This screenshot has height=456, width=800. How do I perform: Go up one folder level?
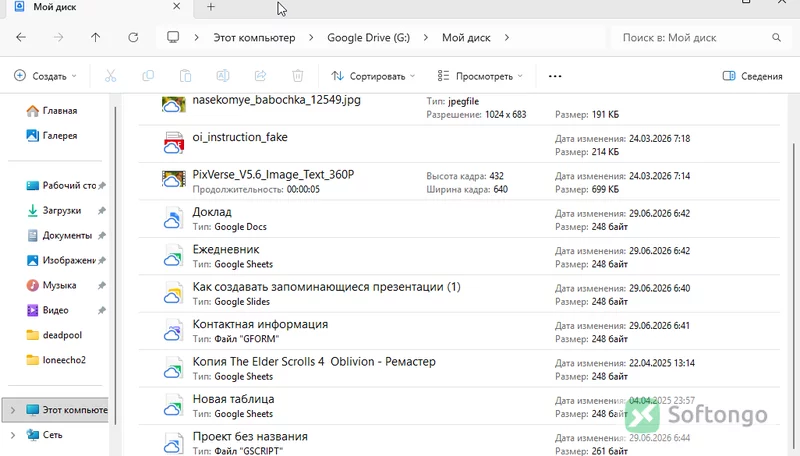coord(95,37)
